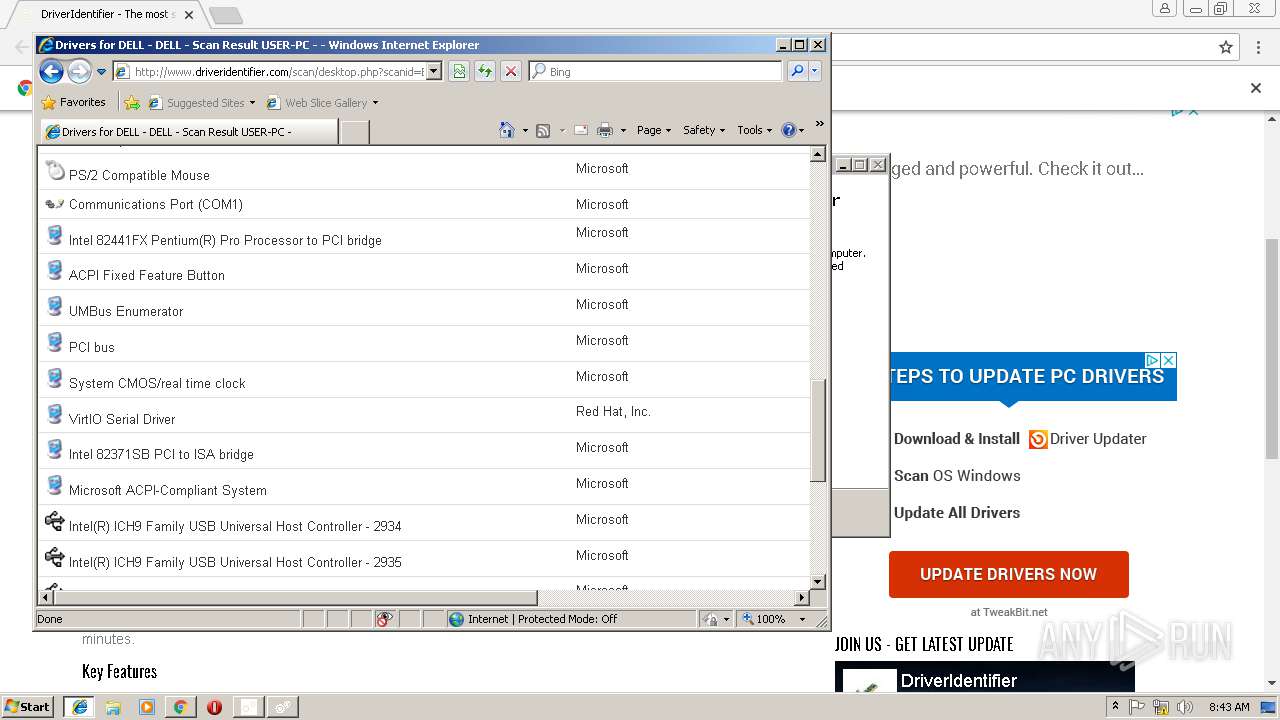The image size is (1280, 720).
Task: Click the mouse icon beside PS/2 Compatible Mouse
Action: click(55, 170)
